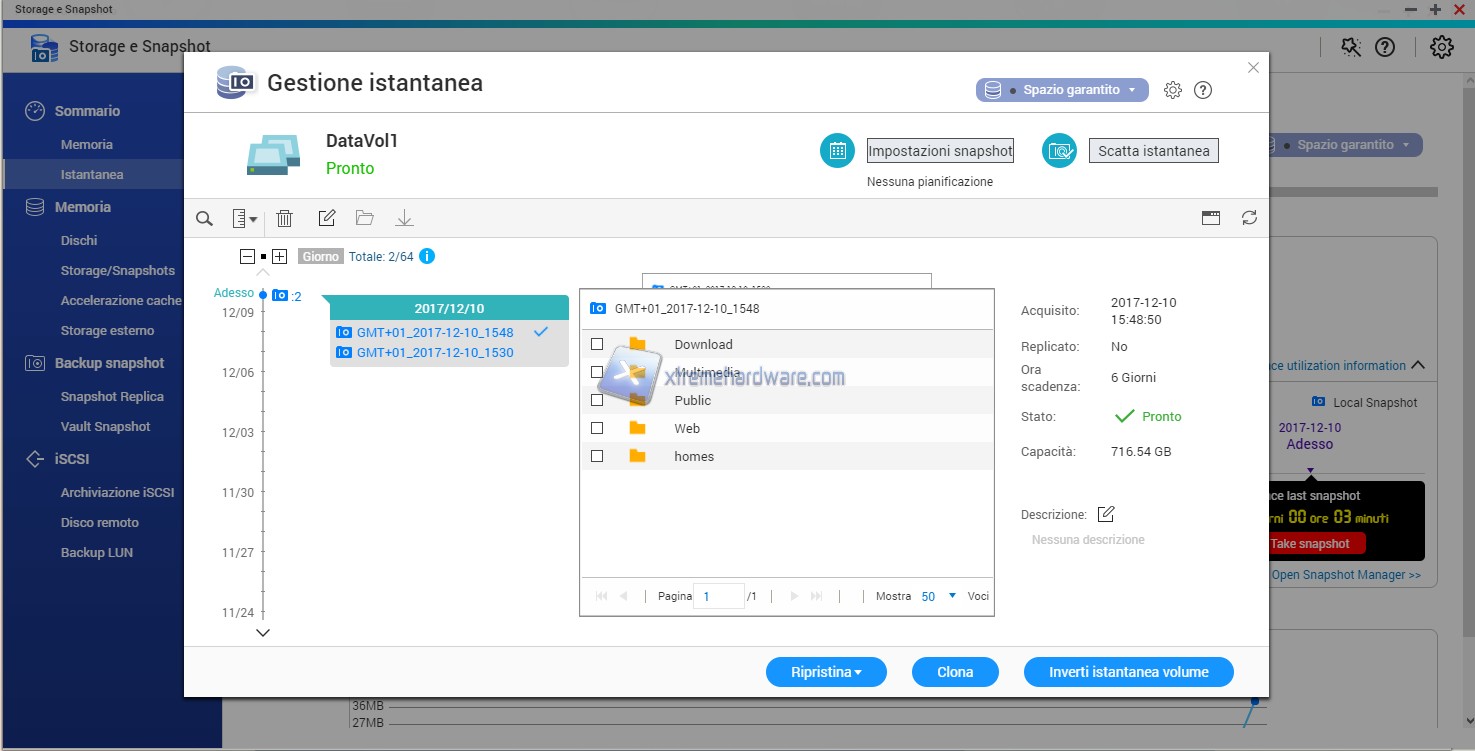Click the trash delete snapshot icon
Screen dimensions: 1475x751
(x=285, y=219)
